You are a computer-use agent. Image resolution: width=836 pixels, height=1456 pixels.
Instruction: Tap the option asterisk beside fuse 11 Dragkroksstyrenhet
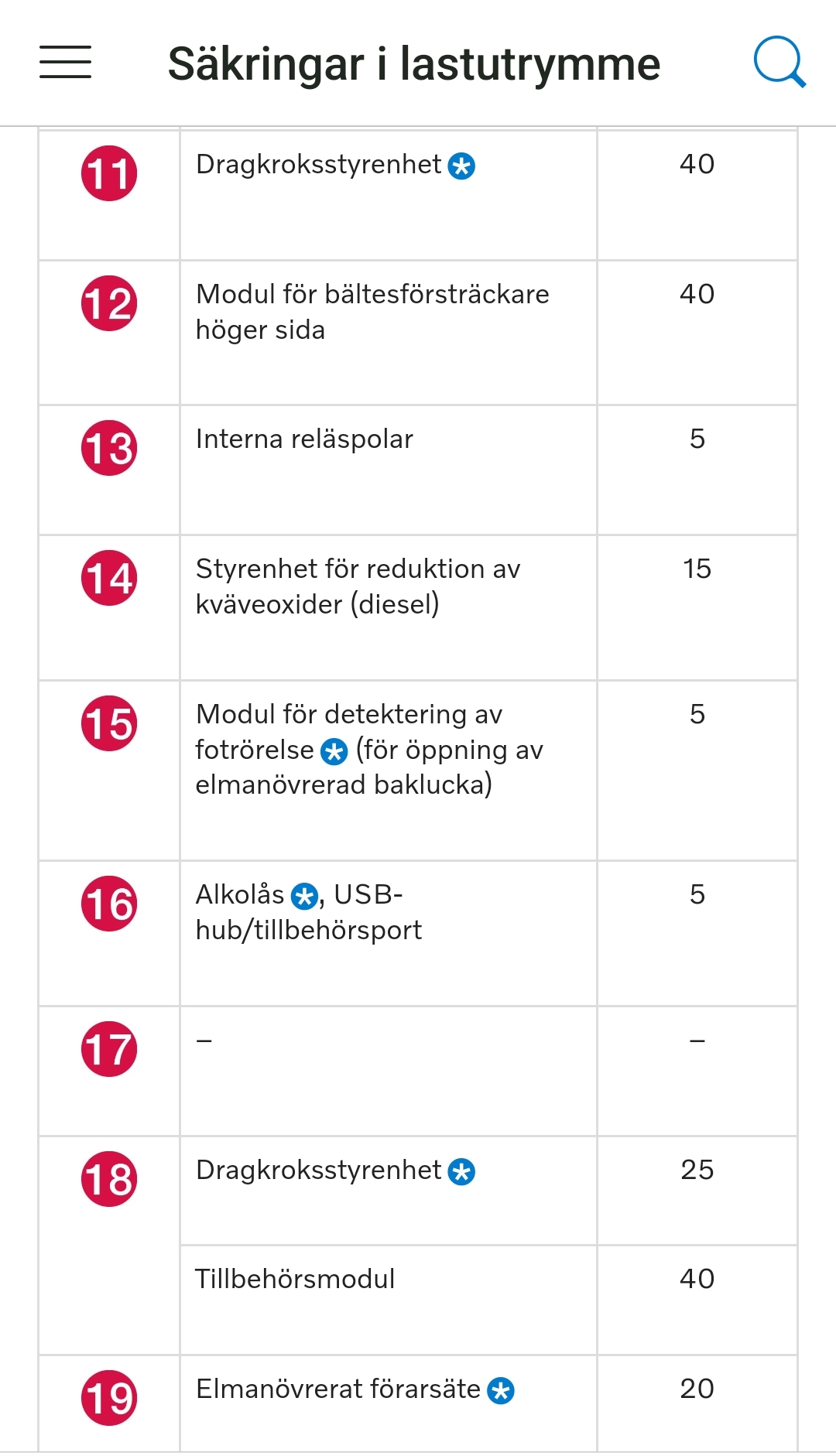[461, 166]
